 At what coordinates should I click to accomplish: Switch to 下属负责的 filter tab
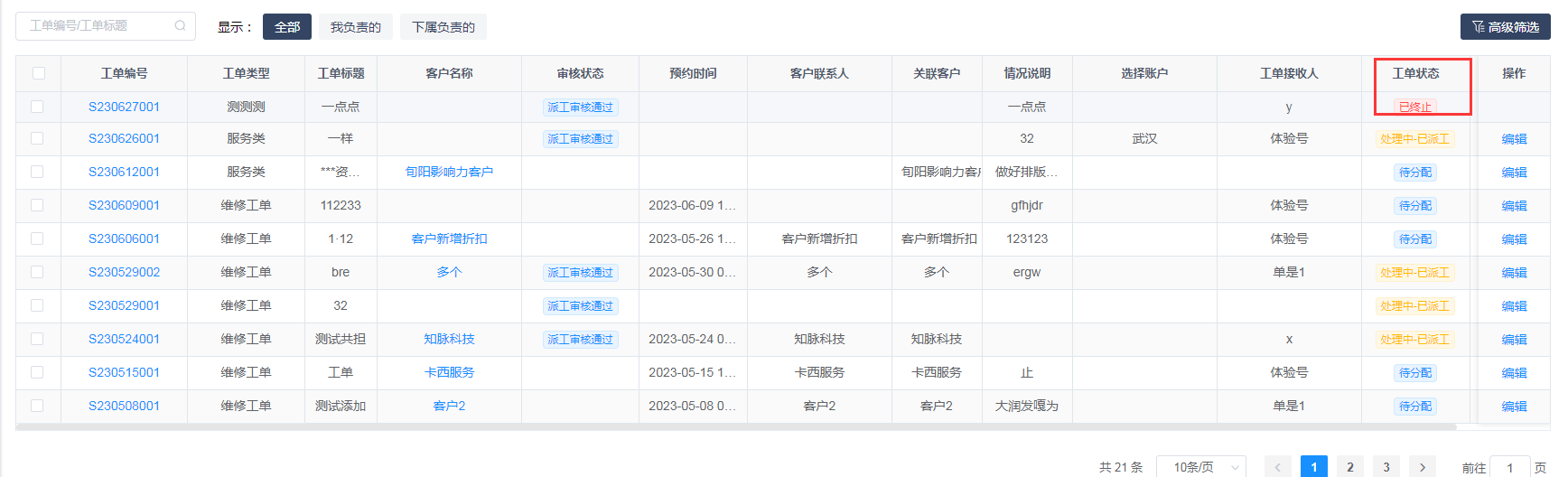[443, 27]
